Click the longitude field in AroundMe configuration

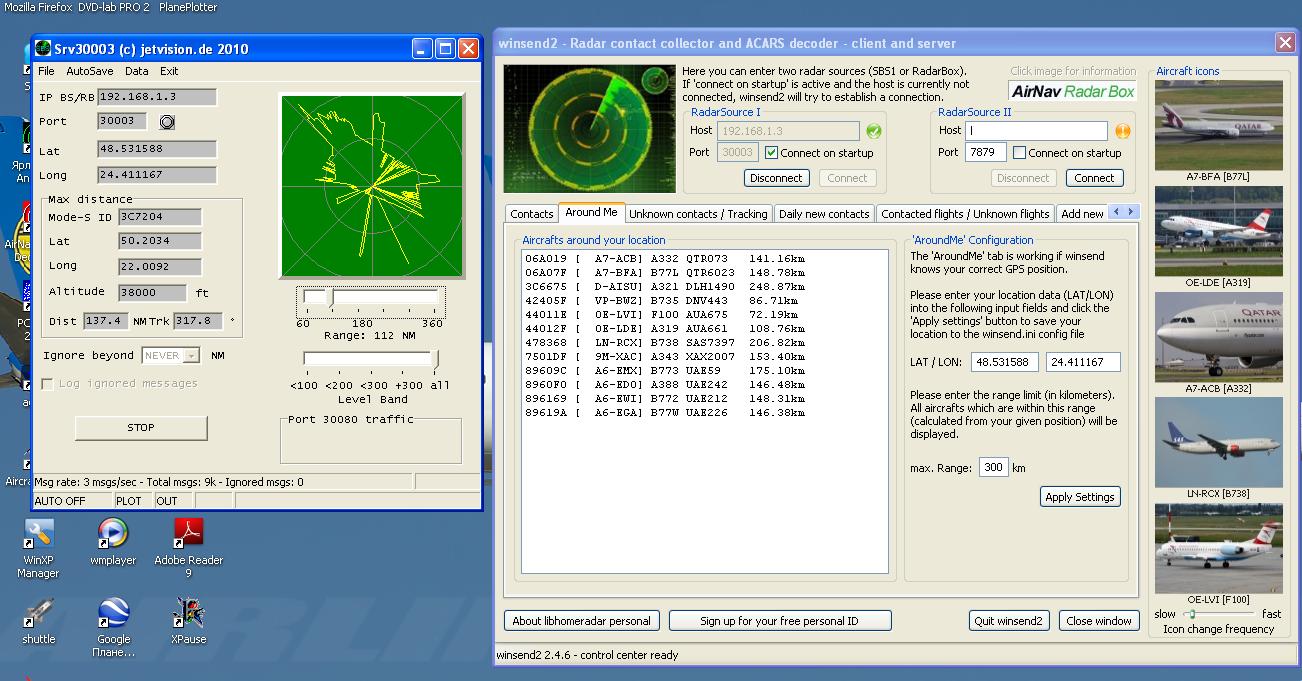click(x=1083, y=362)
